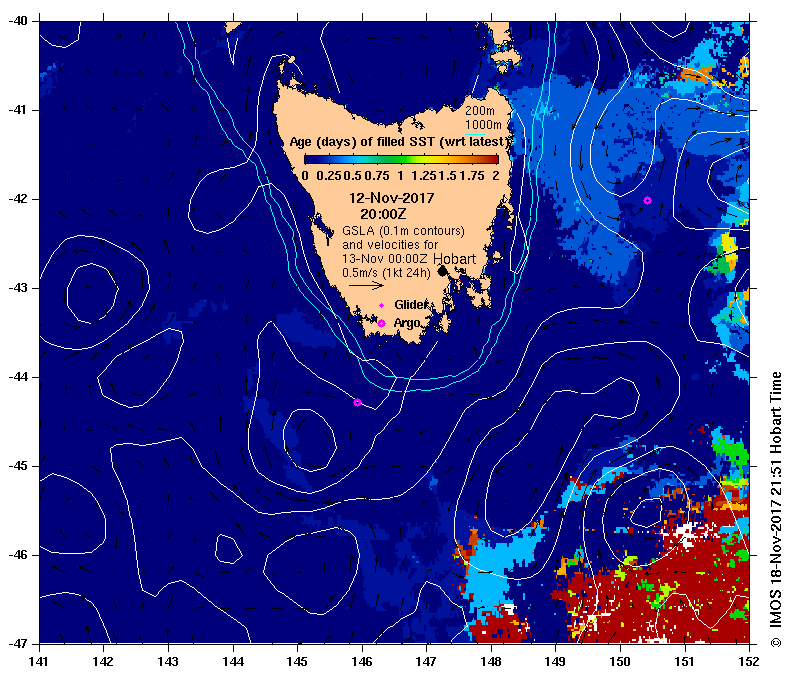Click the '1000m' depth contour label
This screenshot has height=678, width=792.
coord(483,125)
